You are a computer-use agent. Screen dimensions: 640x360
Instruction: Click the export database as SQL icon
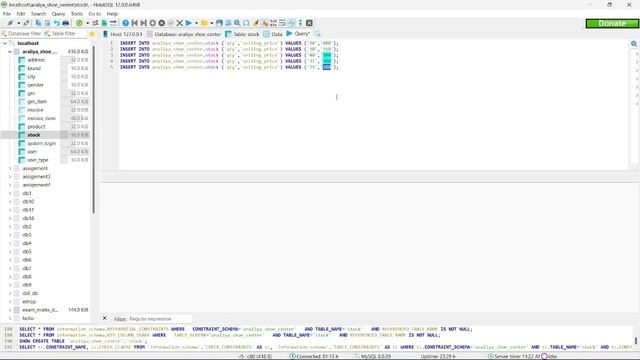104,23
